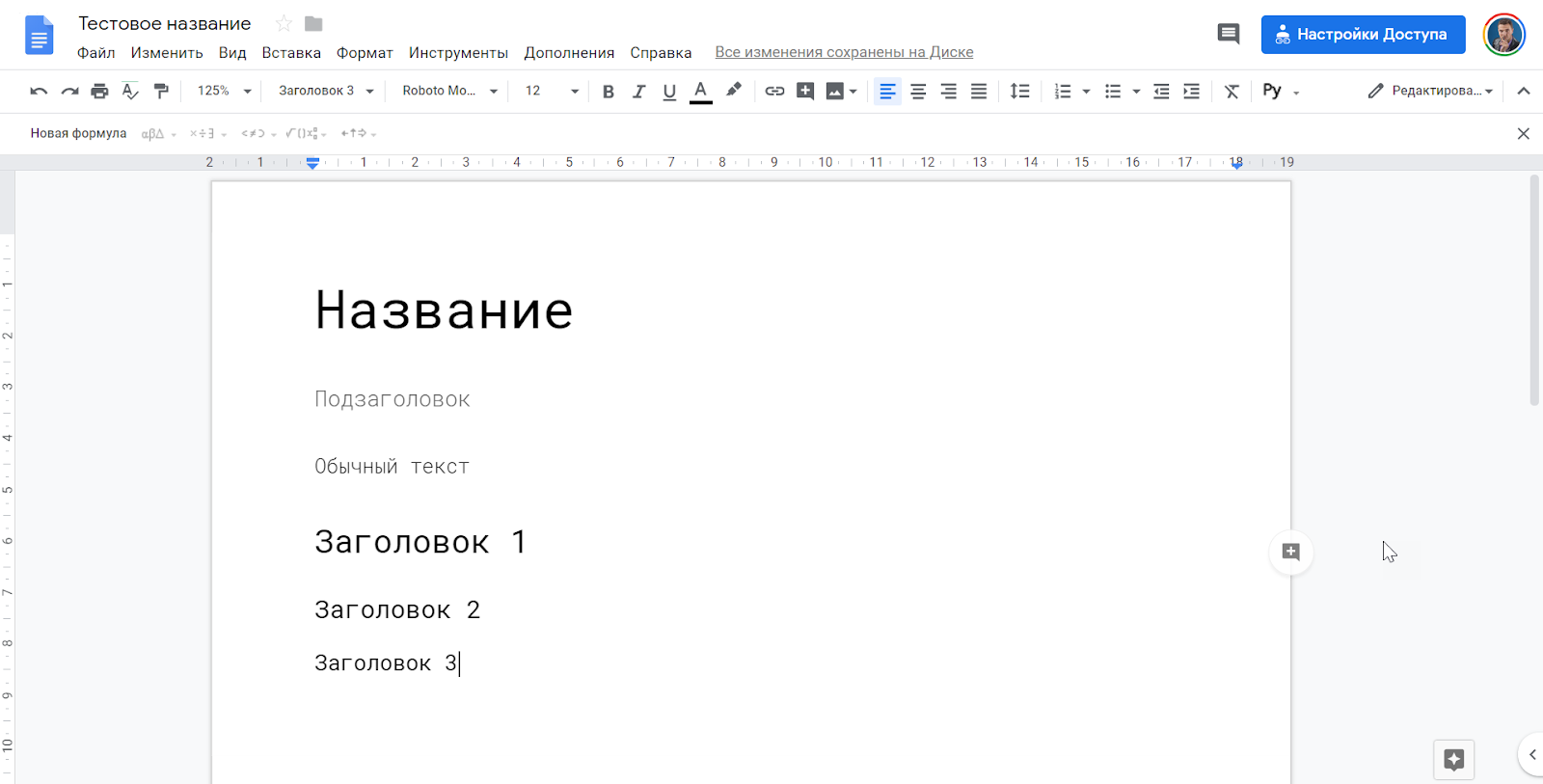Click Все изменения сохранены на Диске link

[844, 52]
